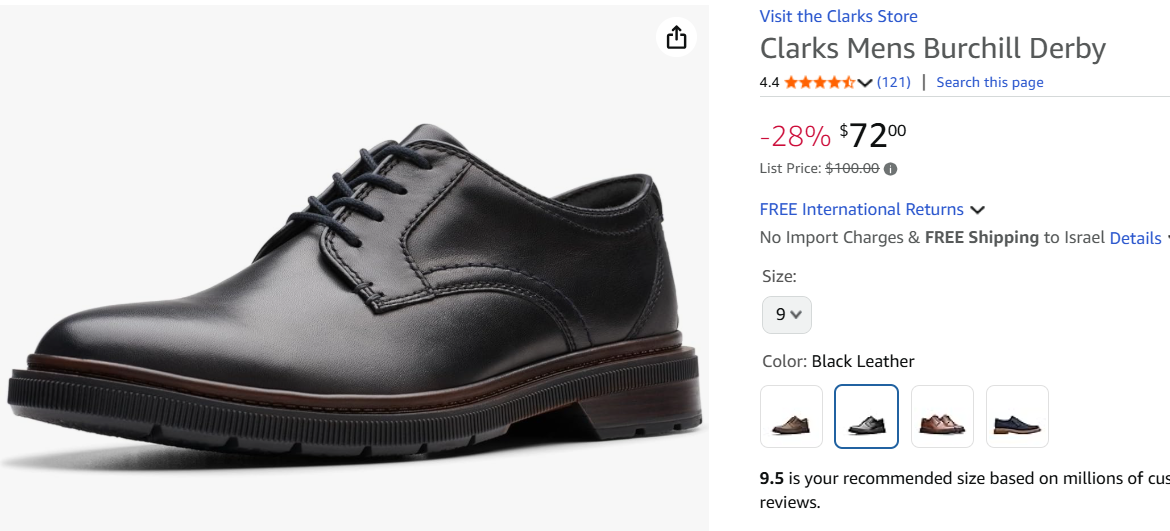Pick the navy shoe color swatch

pyautogui.click(x=1017, y=416)
